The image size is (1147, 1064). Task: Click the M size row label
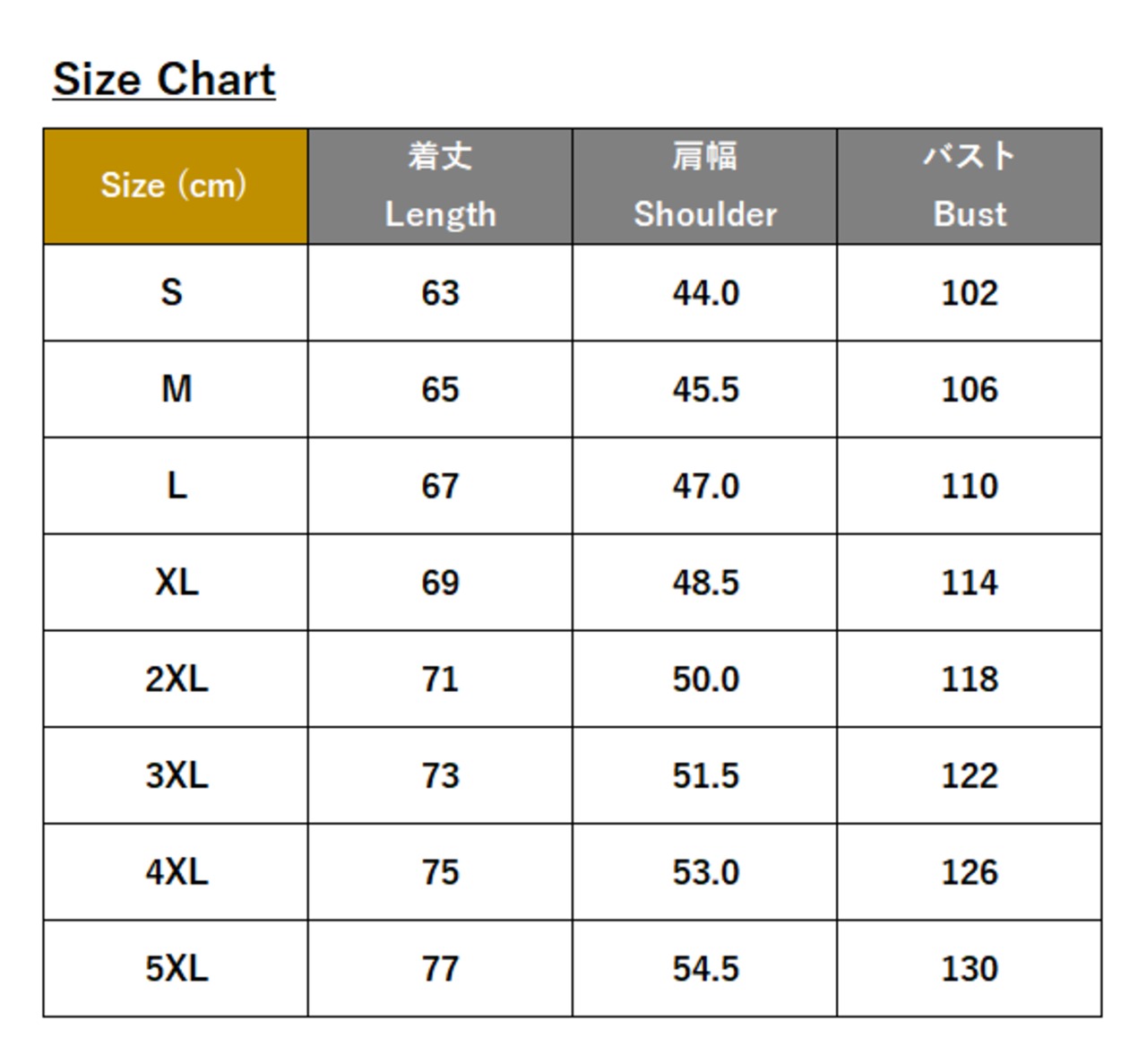177,390
